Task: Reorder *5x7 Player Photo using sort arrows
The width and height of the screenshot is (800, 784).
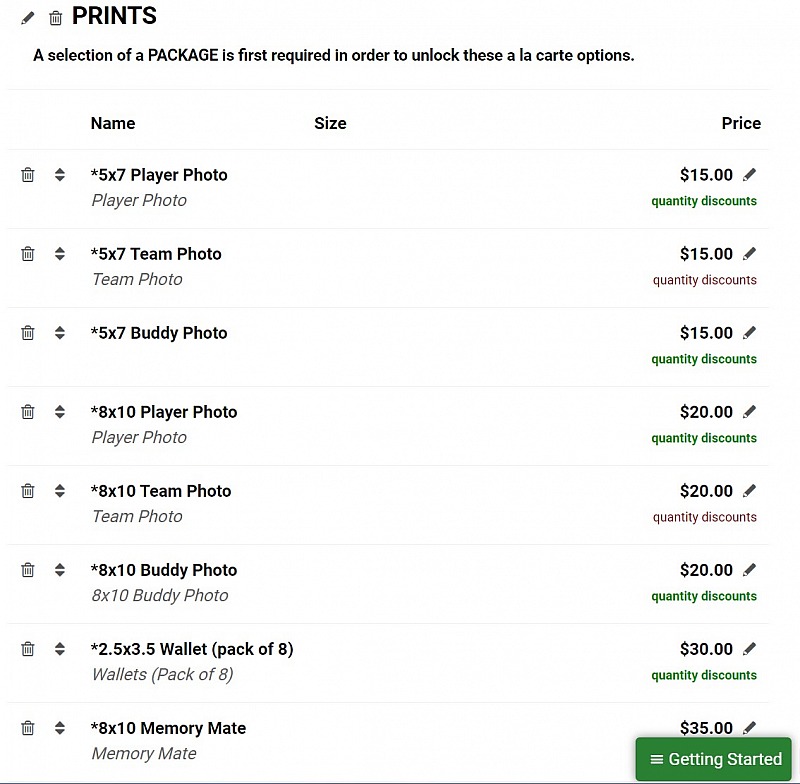Action: pos(60,175)
